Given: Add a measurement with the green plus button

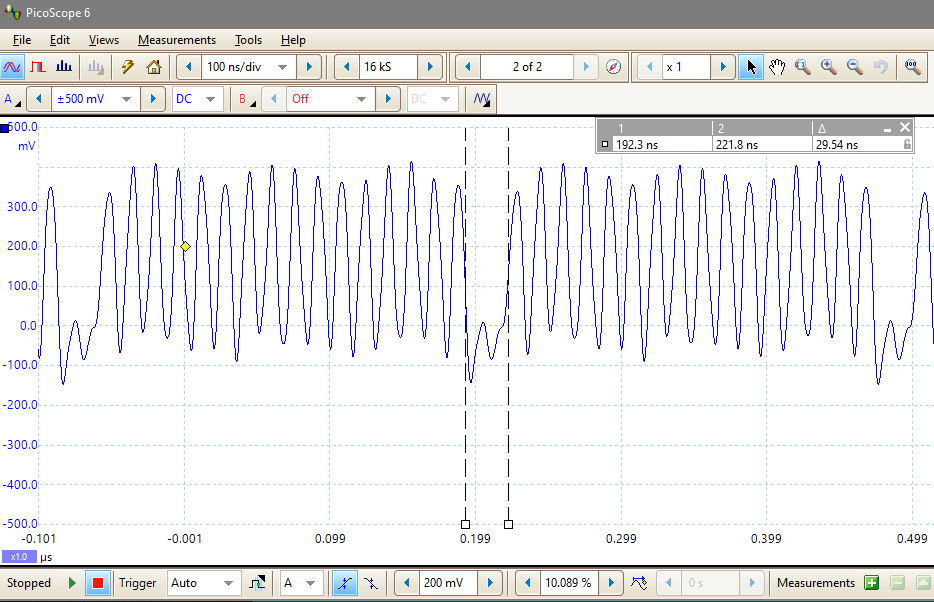Looking at the screenshot, I should 871,582.
